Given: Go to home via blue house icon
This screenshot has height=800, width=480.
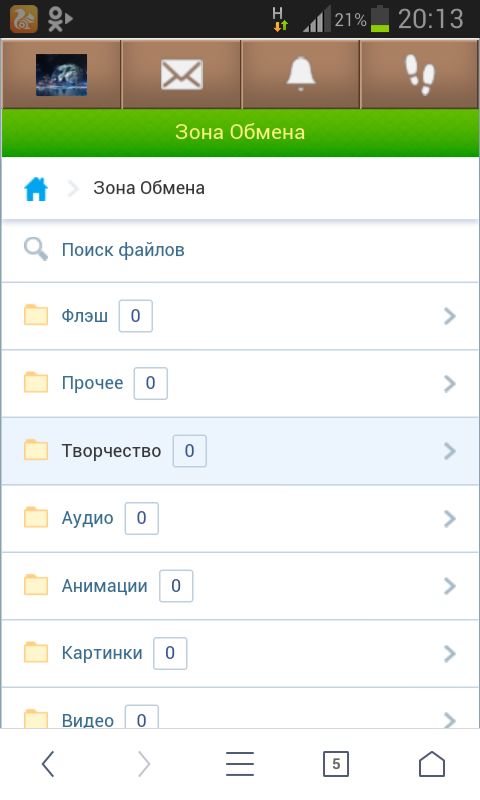Looking at the screenshot, I should click(36, 189).
